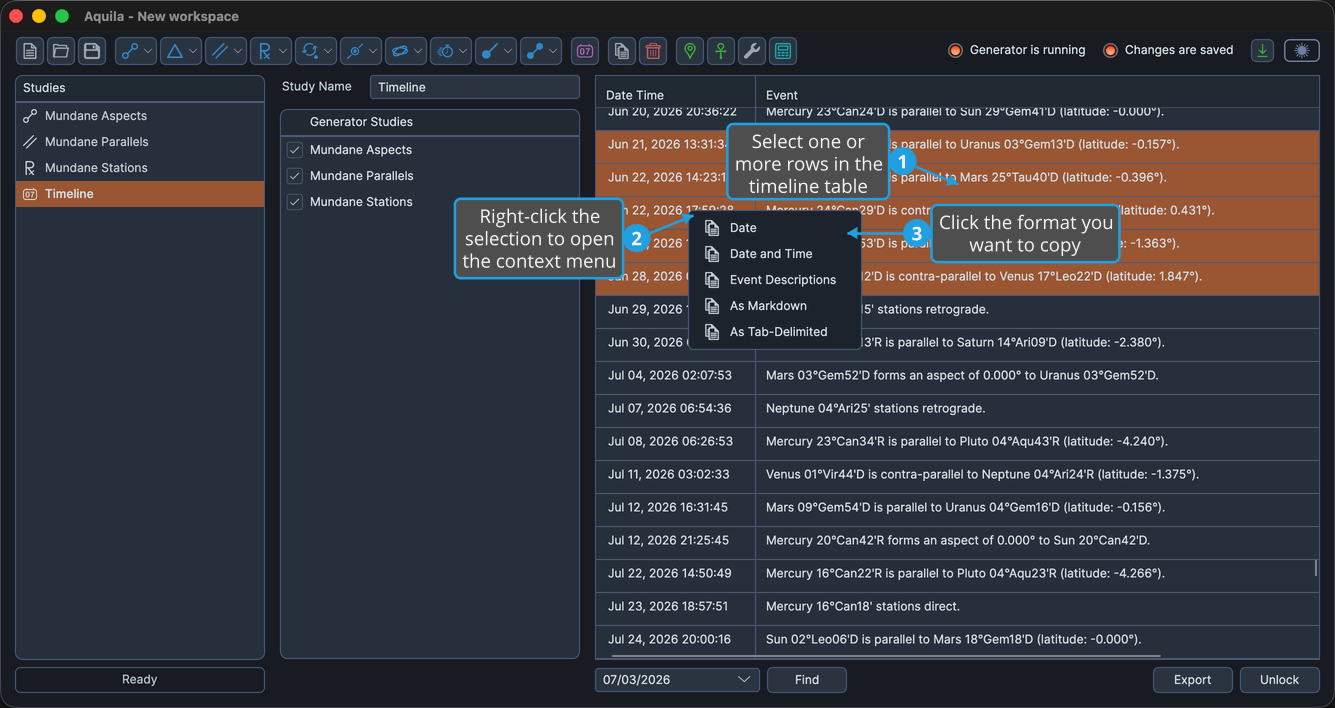Select the Jul 22, 2026 14:50:49 date cell

pos(675,574)
